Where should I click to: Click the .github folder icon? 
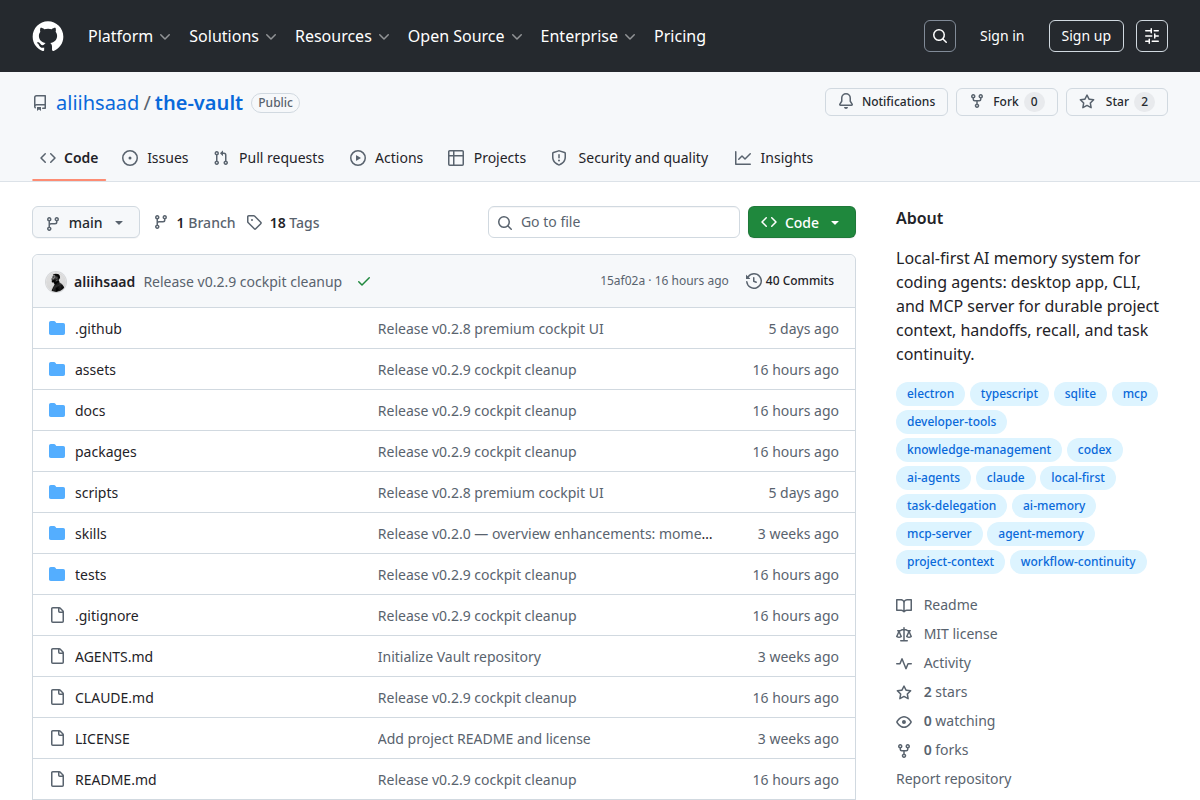[x=57, y=329]
